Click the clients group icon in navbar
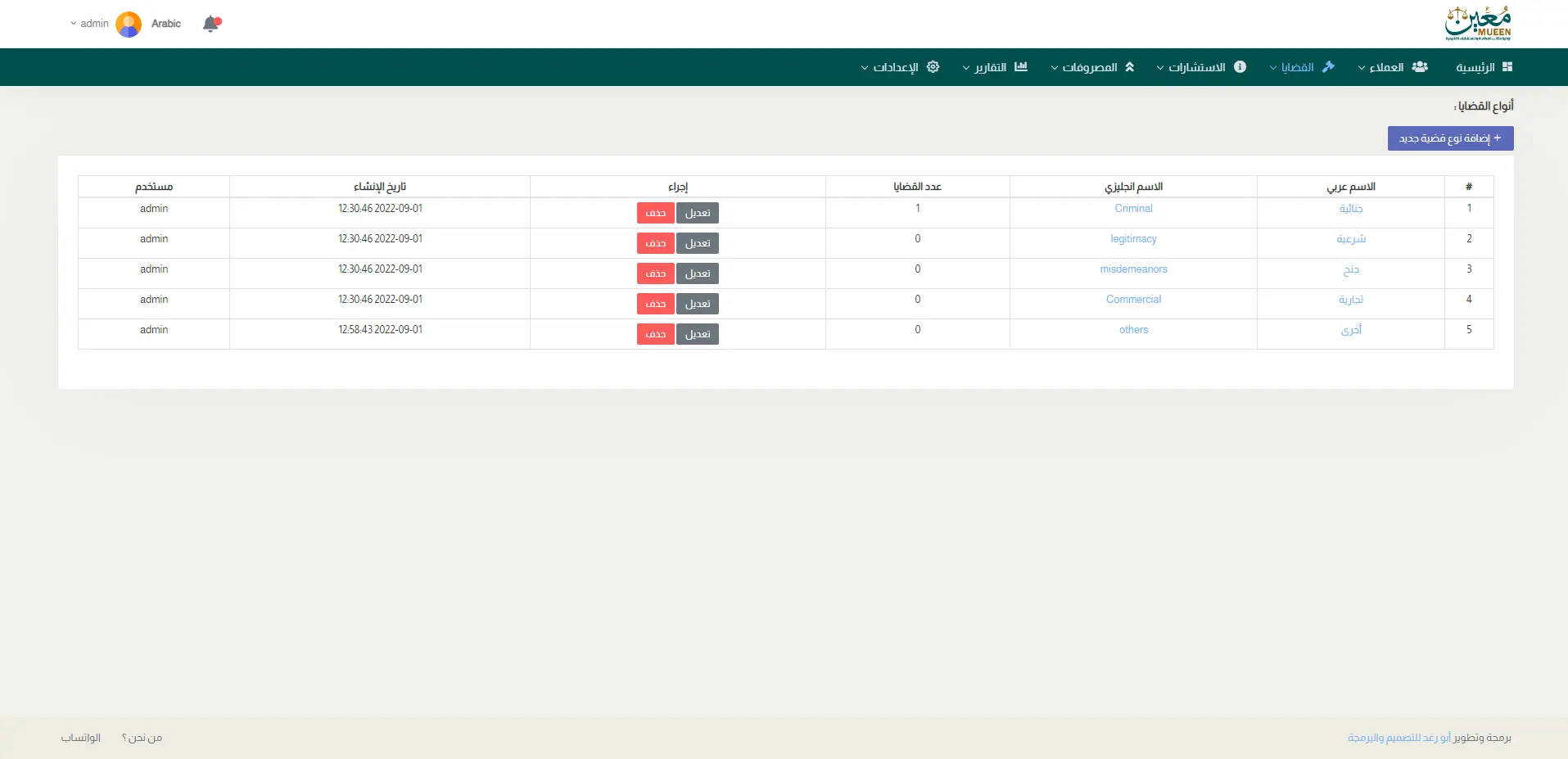1568x759 pixels. click(x=1420, y=67)
